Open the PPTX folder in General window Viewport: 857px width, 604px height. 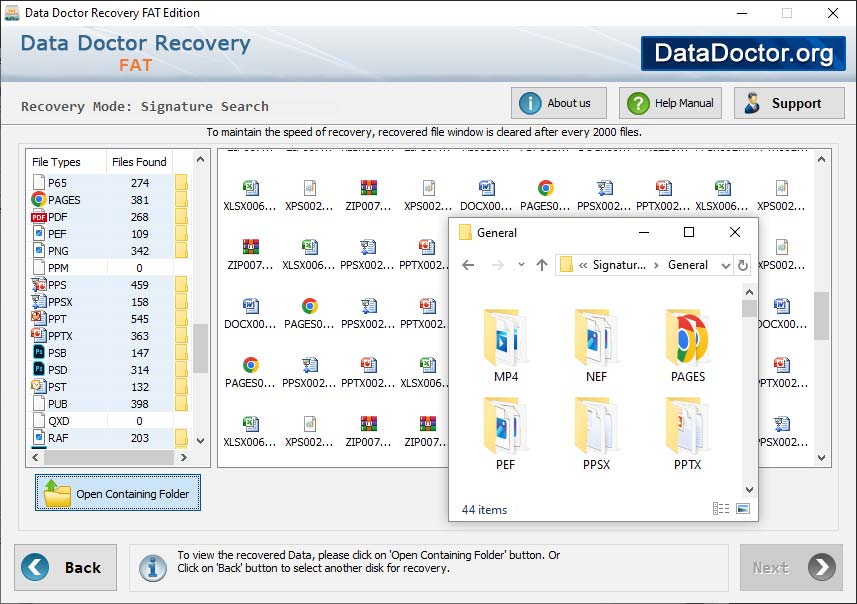(688, 434)
